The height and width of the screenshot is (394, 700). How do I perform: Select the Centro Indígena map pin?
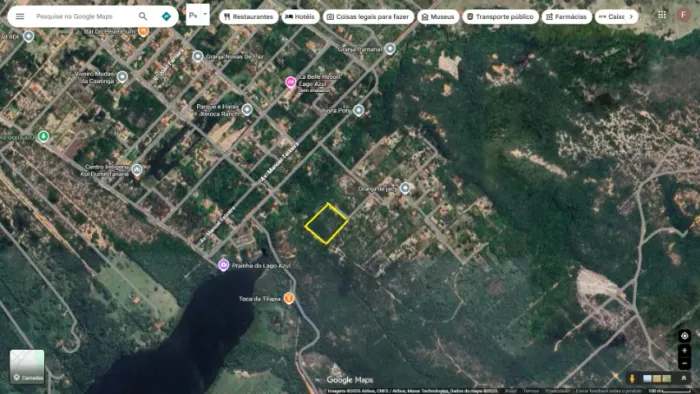point(137,170)
